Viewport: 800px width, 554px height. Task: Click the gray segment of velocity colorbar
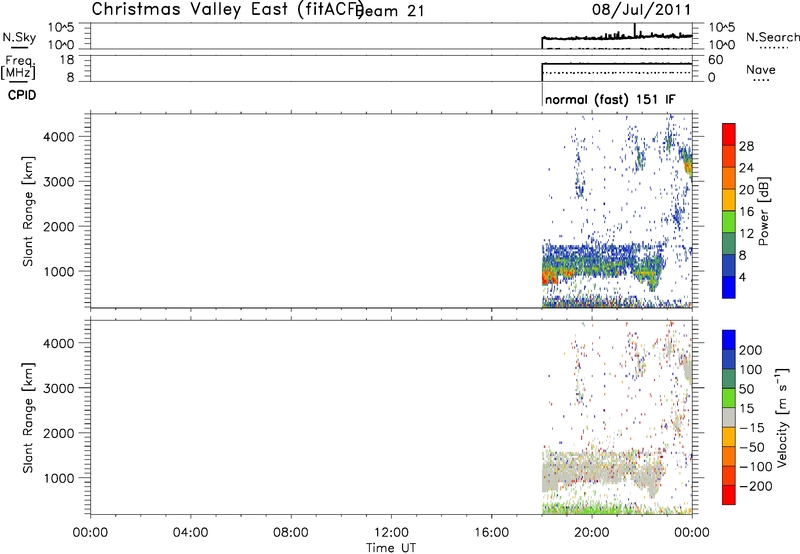tap(729, 418)
